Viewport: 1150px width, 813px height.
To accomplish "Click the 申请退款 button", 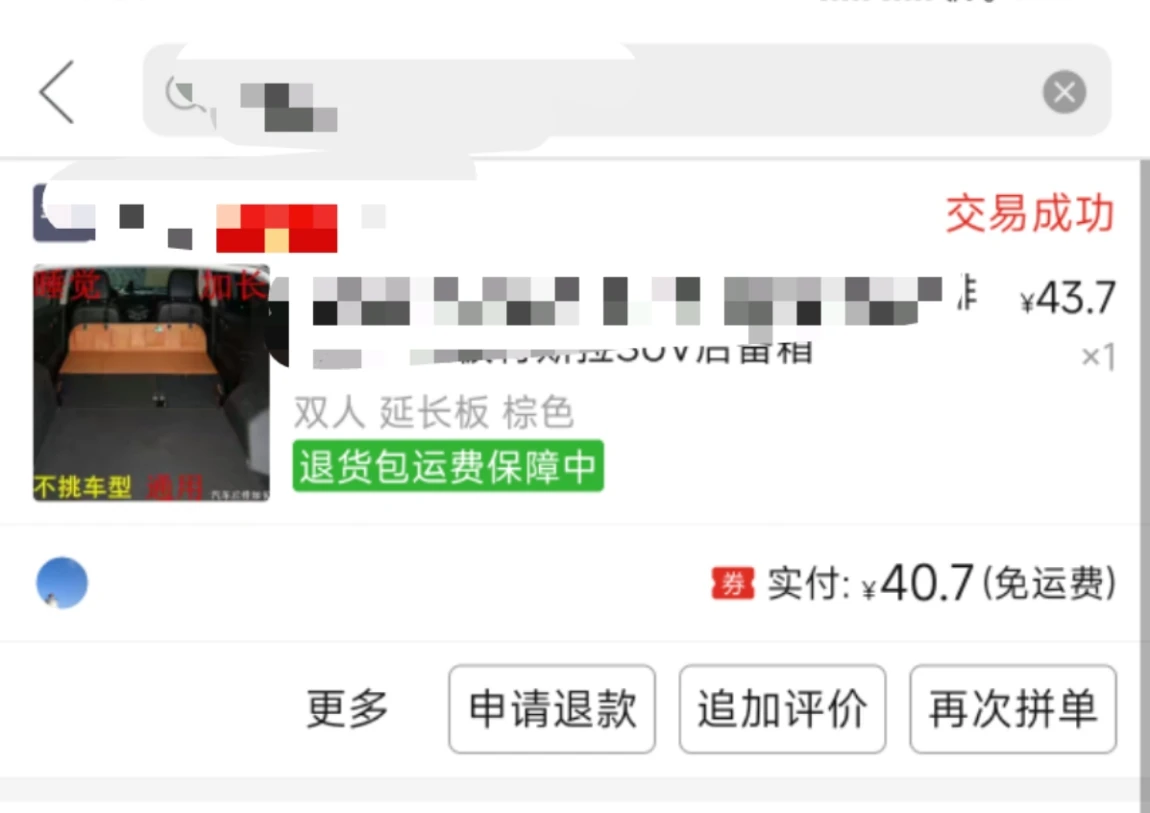I will coord(552,709).
